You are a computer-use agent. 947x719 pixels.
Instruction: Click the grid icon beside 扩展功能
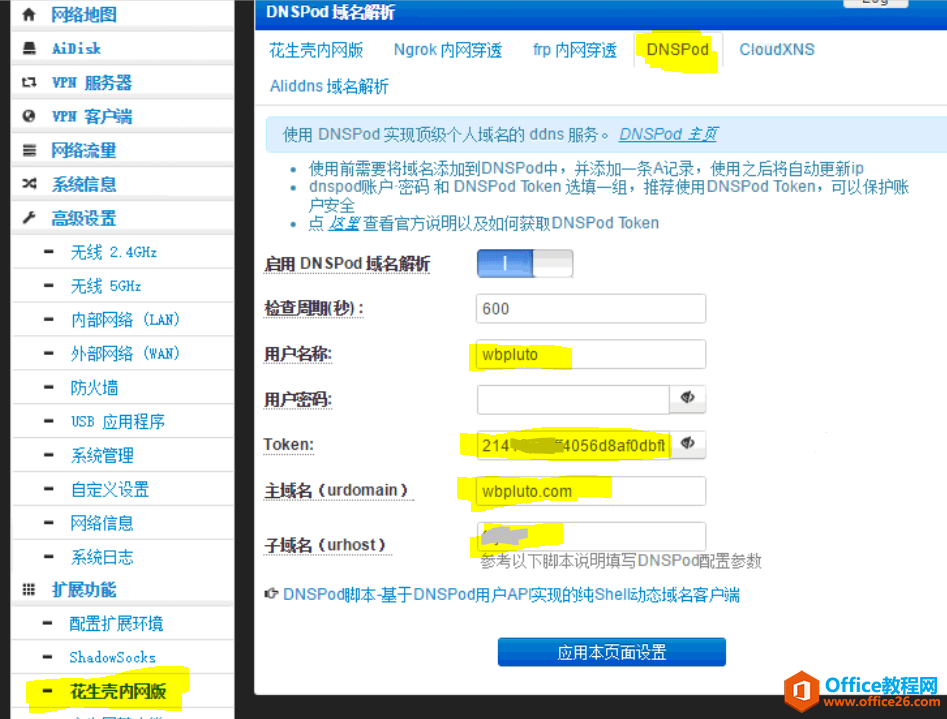click(x=28, y=589)
